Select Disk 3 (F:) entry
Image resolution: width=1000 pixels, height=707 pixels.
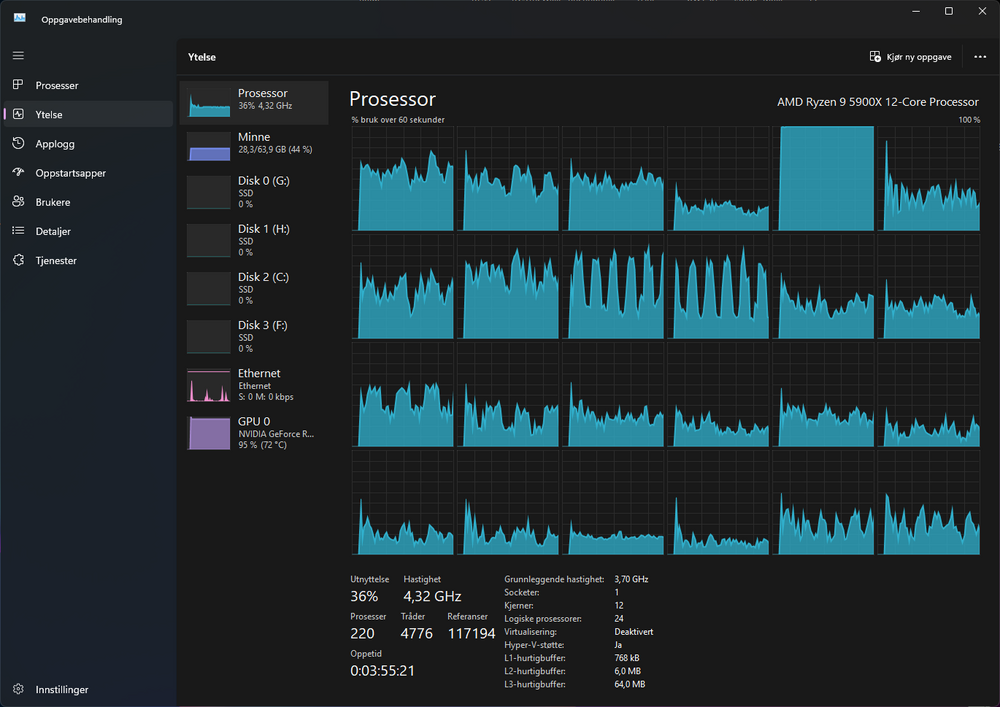coord(254,336)
